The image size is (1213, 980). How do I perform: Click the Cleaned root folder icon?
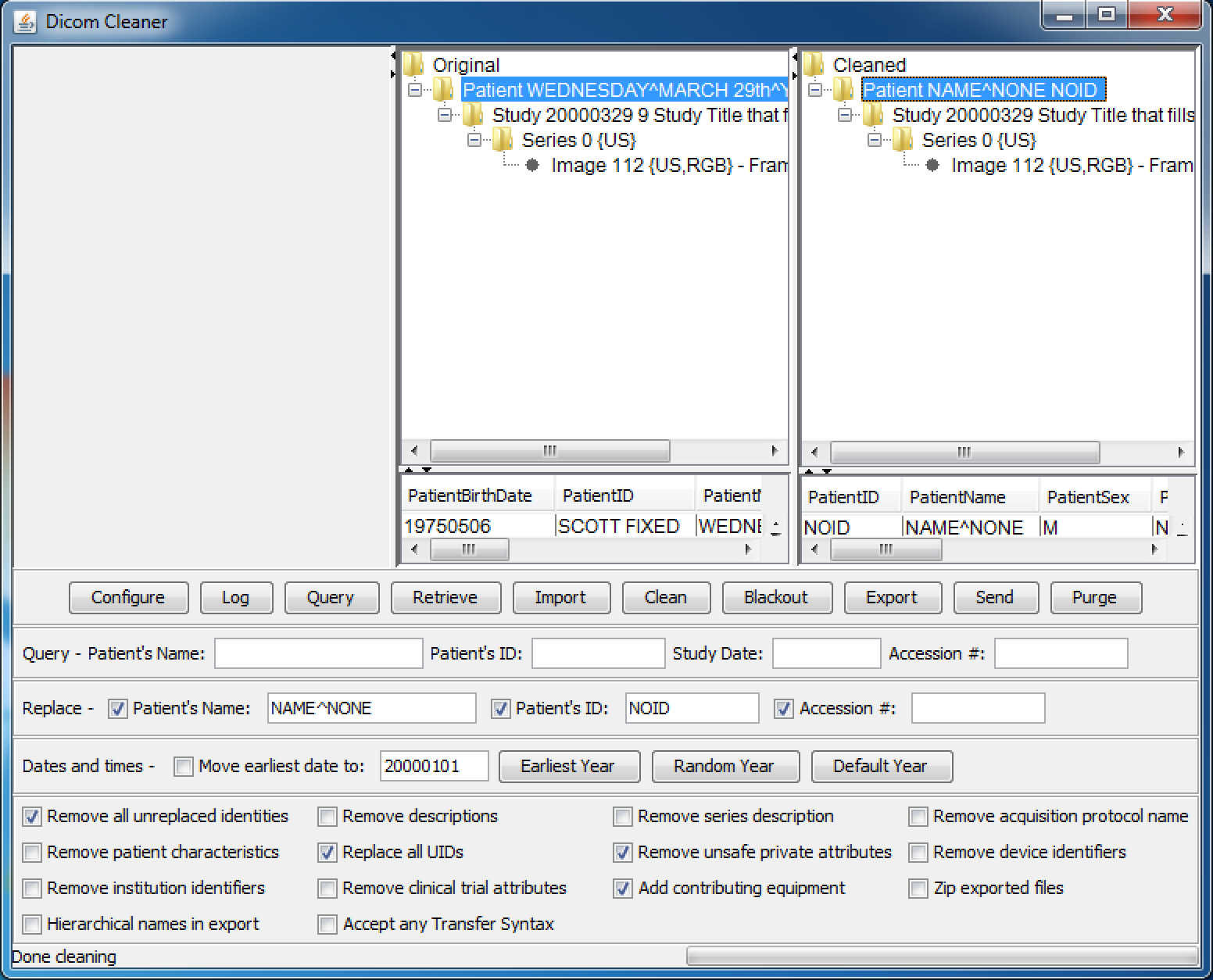click(814, 64)
